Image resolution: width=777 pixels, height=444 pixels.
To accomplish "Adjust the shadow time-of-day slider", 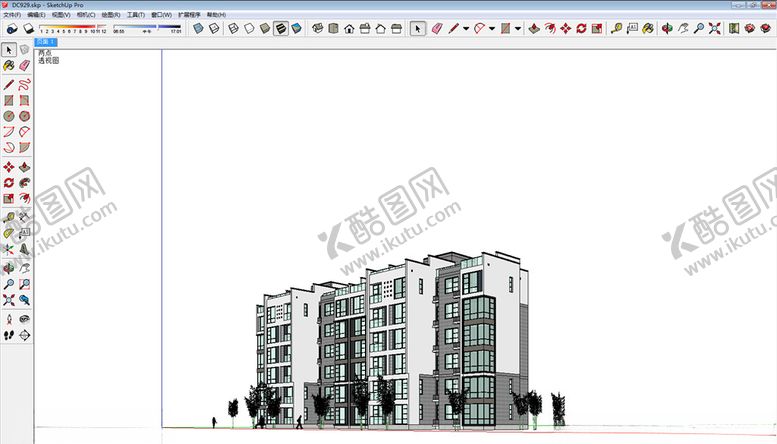I will click(x=148, y=27).
